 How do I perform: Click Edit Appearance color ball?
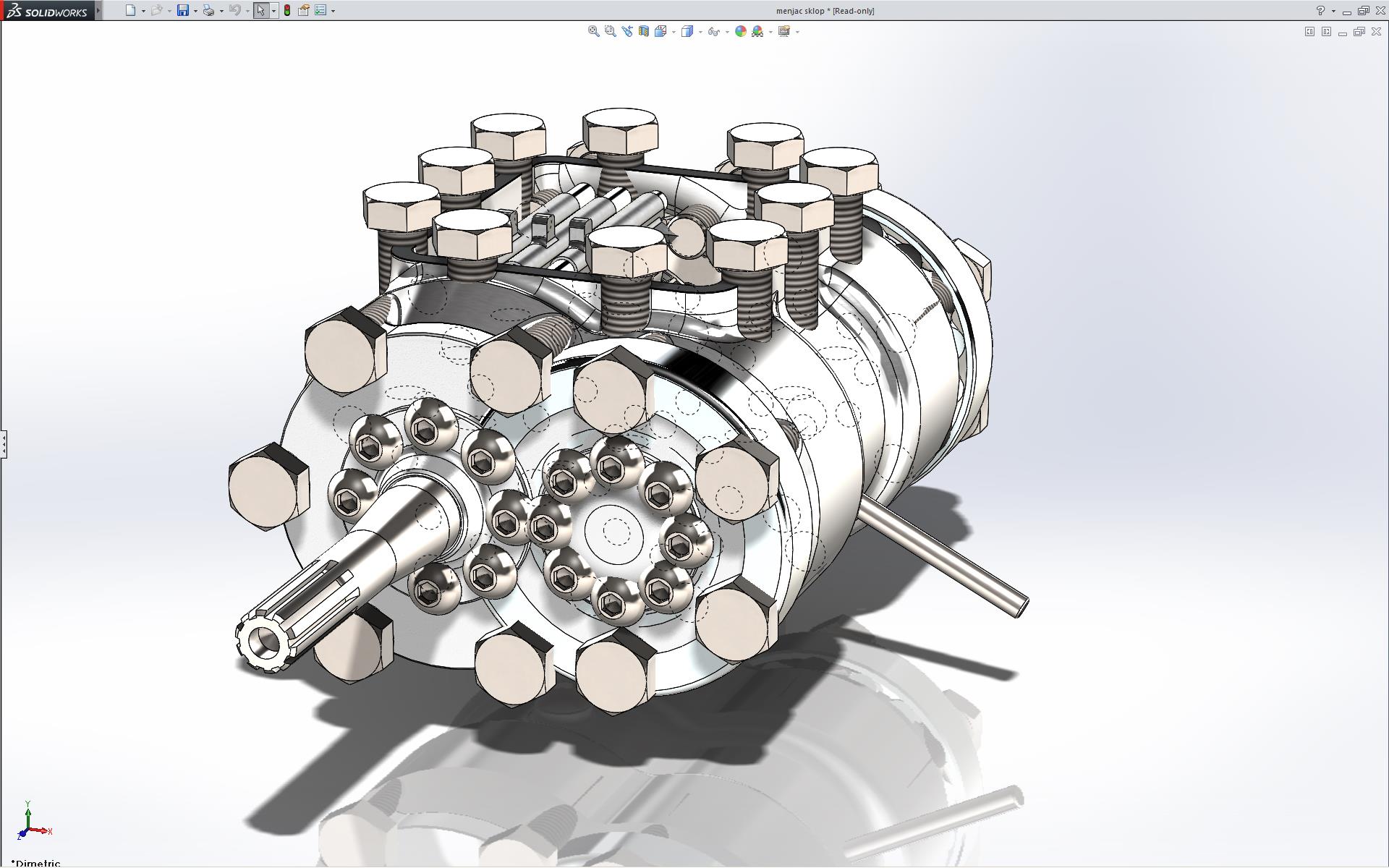pyautogui.click(x=740, y=31)
